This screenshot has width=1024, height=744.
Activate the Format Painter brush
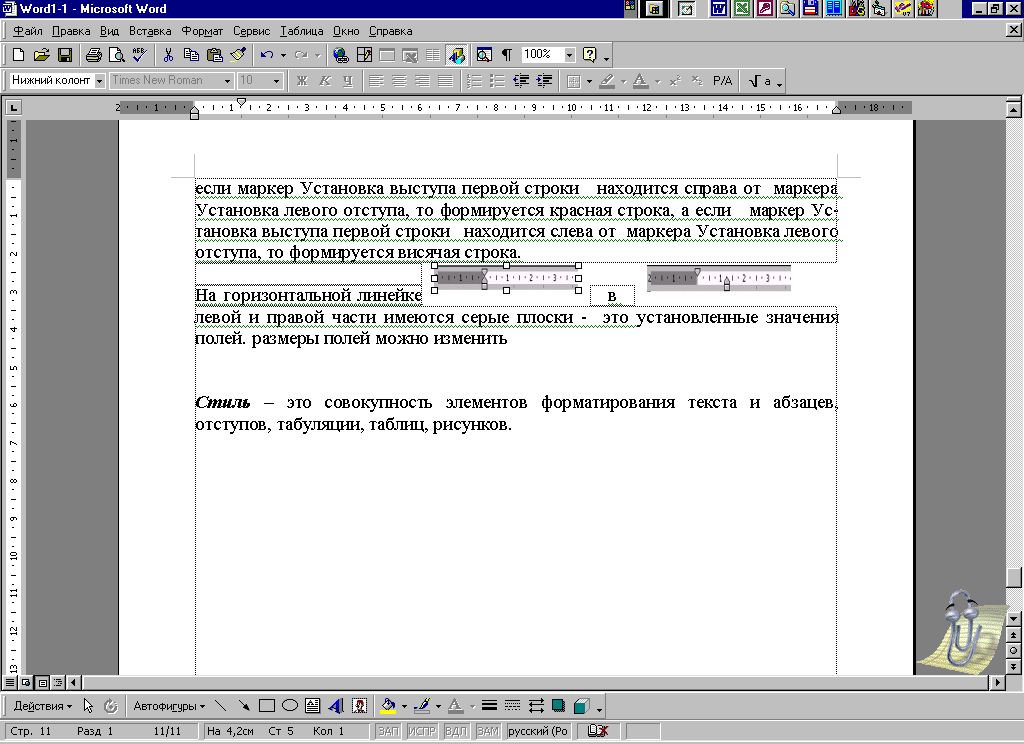238,55
